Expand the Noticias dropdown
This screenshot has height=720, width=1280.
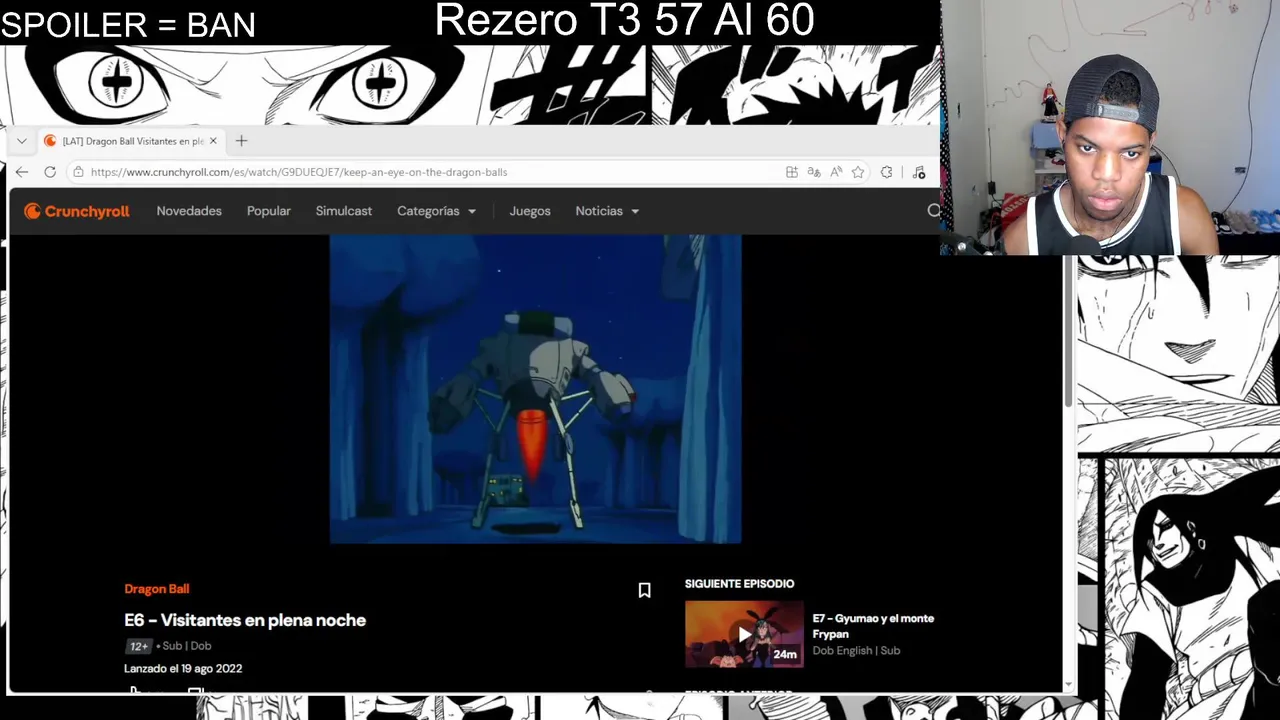[607, 211]
